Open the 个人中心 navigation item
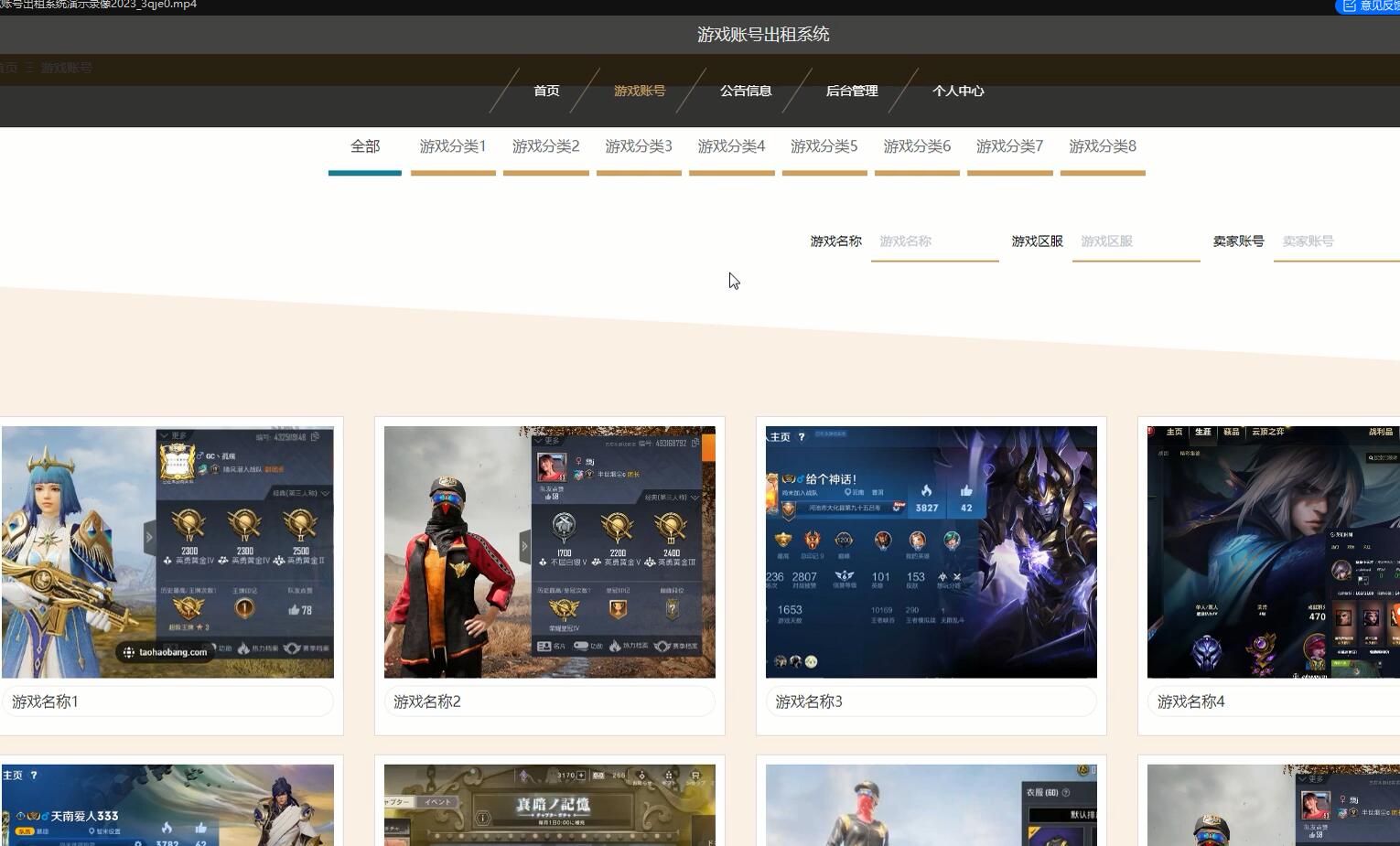Image resolution: width=1400 pixels, height=846 pixels. point(958,91)
